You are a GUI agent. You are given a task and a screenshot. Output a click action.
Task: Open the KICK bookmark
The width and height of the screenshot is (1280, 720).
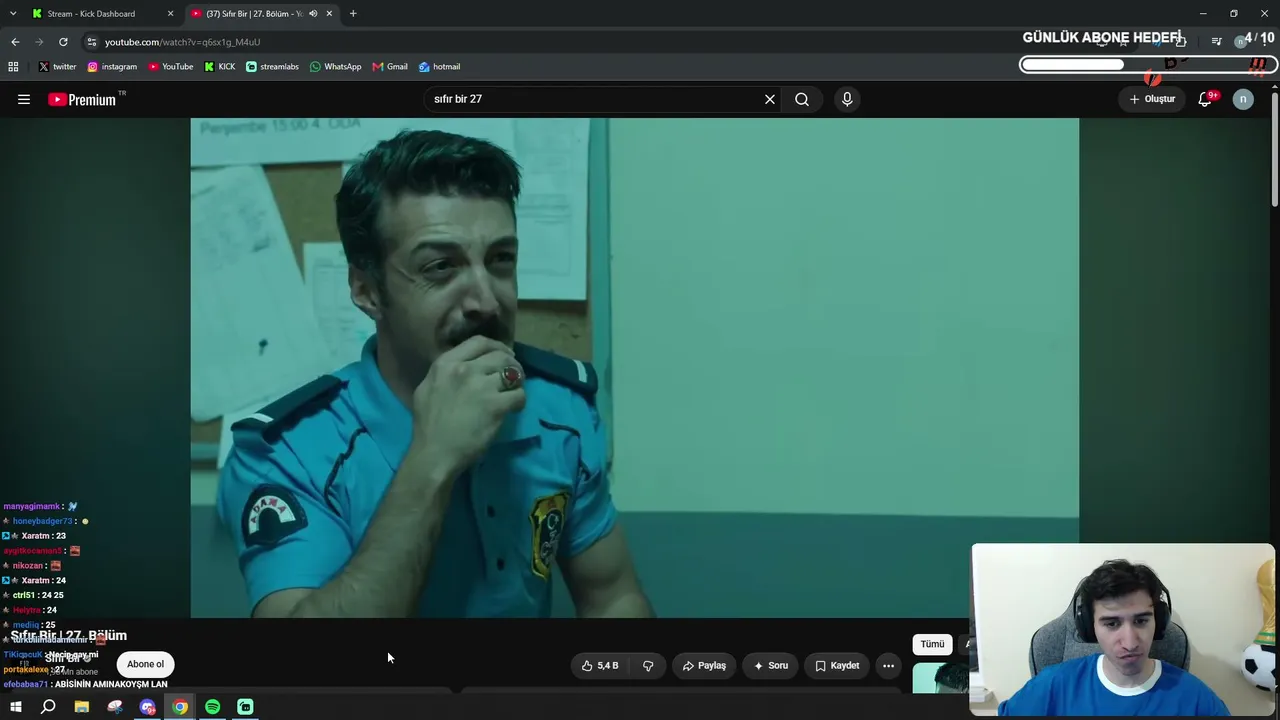(220, 67)
